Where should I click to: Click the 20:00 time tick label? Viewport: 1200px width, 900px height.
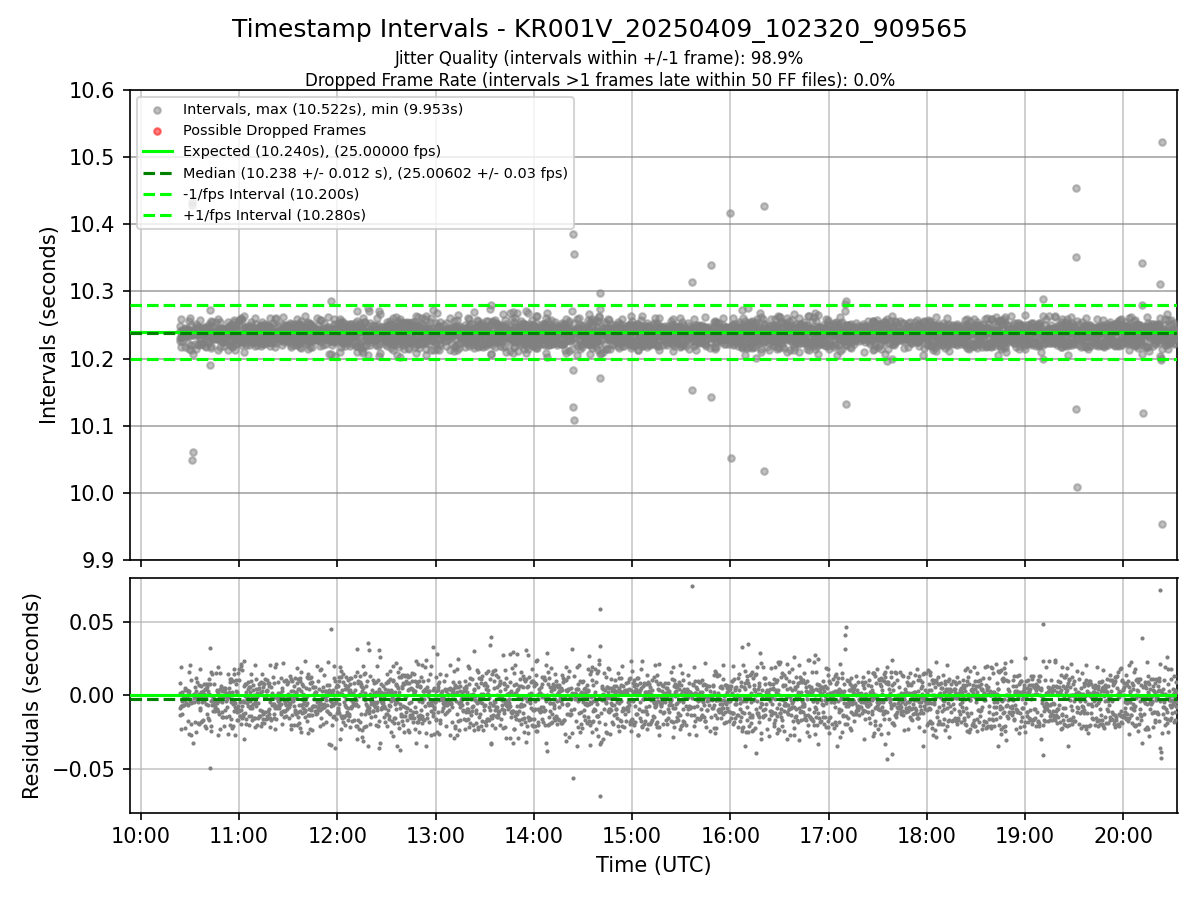click(1123, 836)
